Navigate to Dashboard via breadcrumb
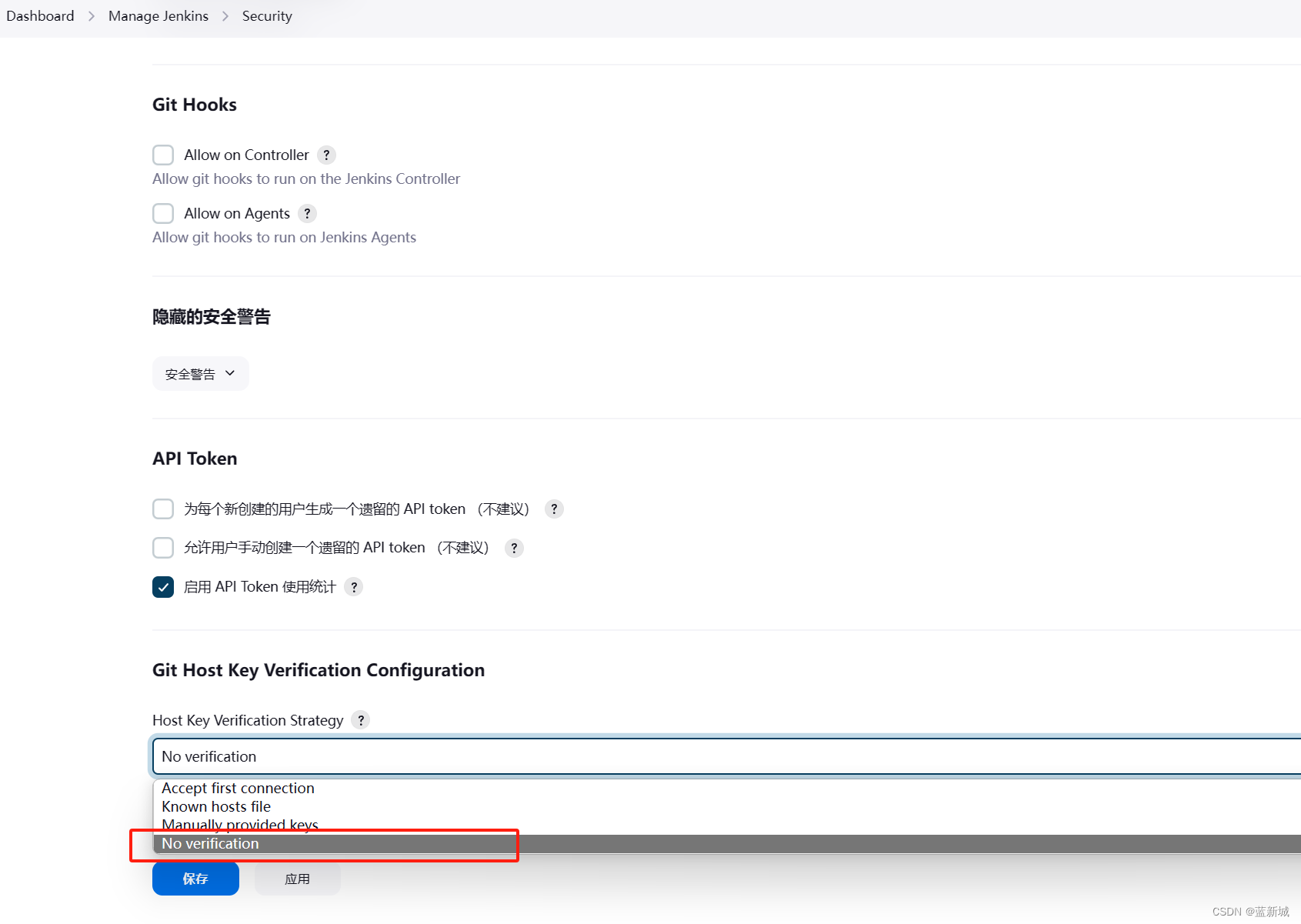Image resolution: width=1301 pixels, height=924 pixels. tap(40, 15)
